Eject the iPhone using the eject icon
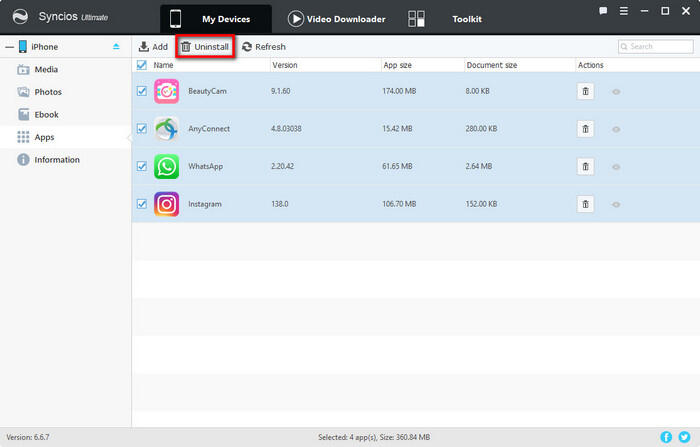700x447 pixels. click(x=116, y=46)
